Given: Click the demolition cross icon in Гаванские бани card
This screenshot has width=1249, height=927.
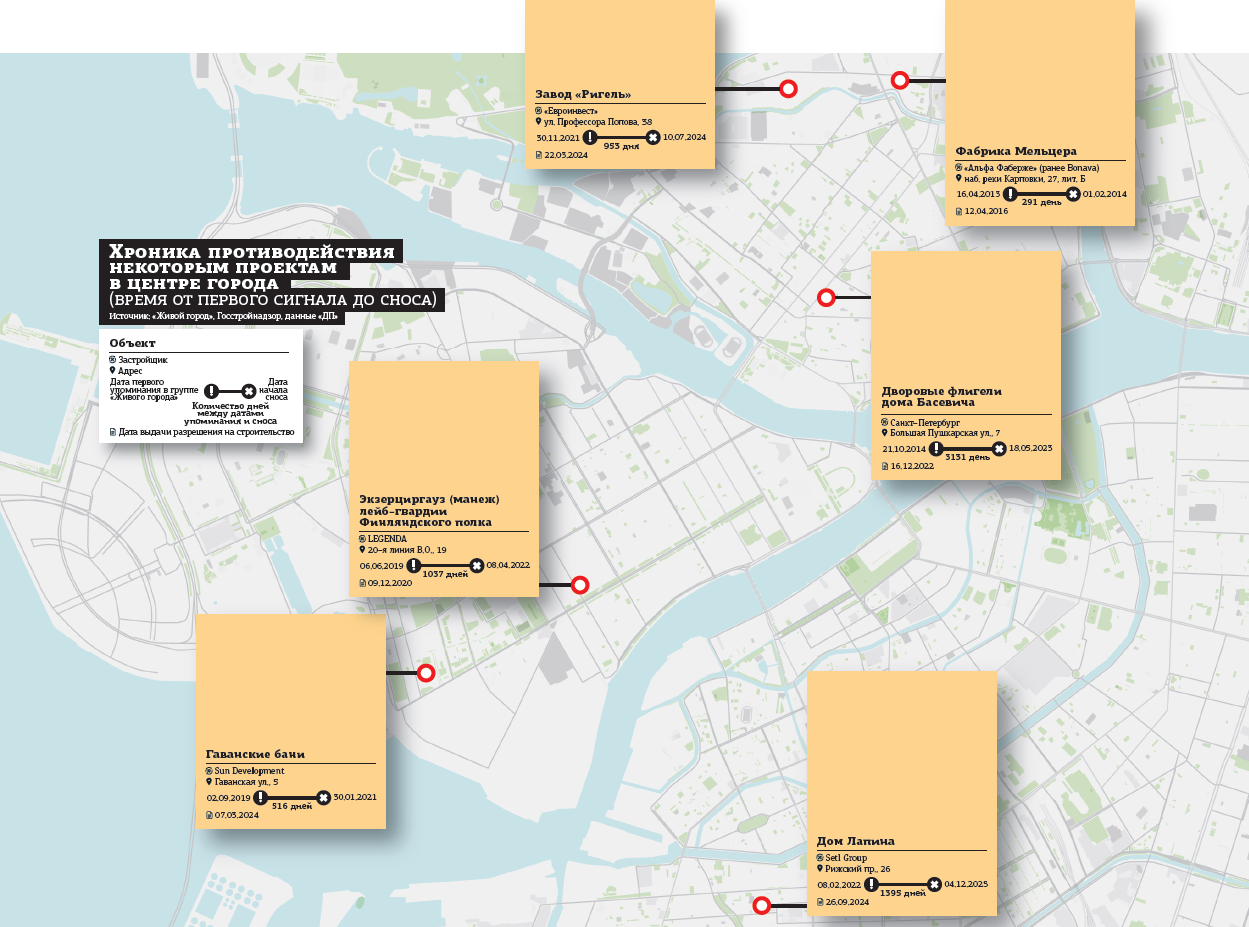Looking at the screenshot, I should tap(323, 798).
